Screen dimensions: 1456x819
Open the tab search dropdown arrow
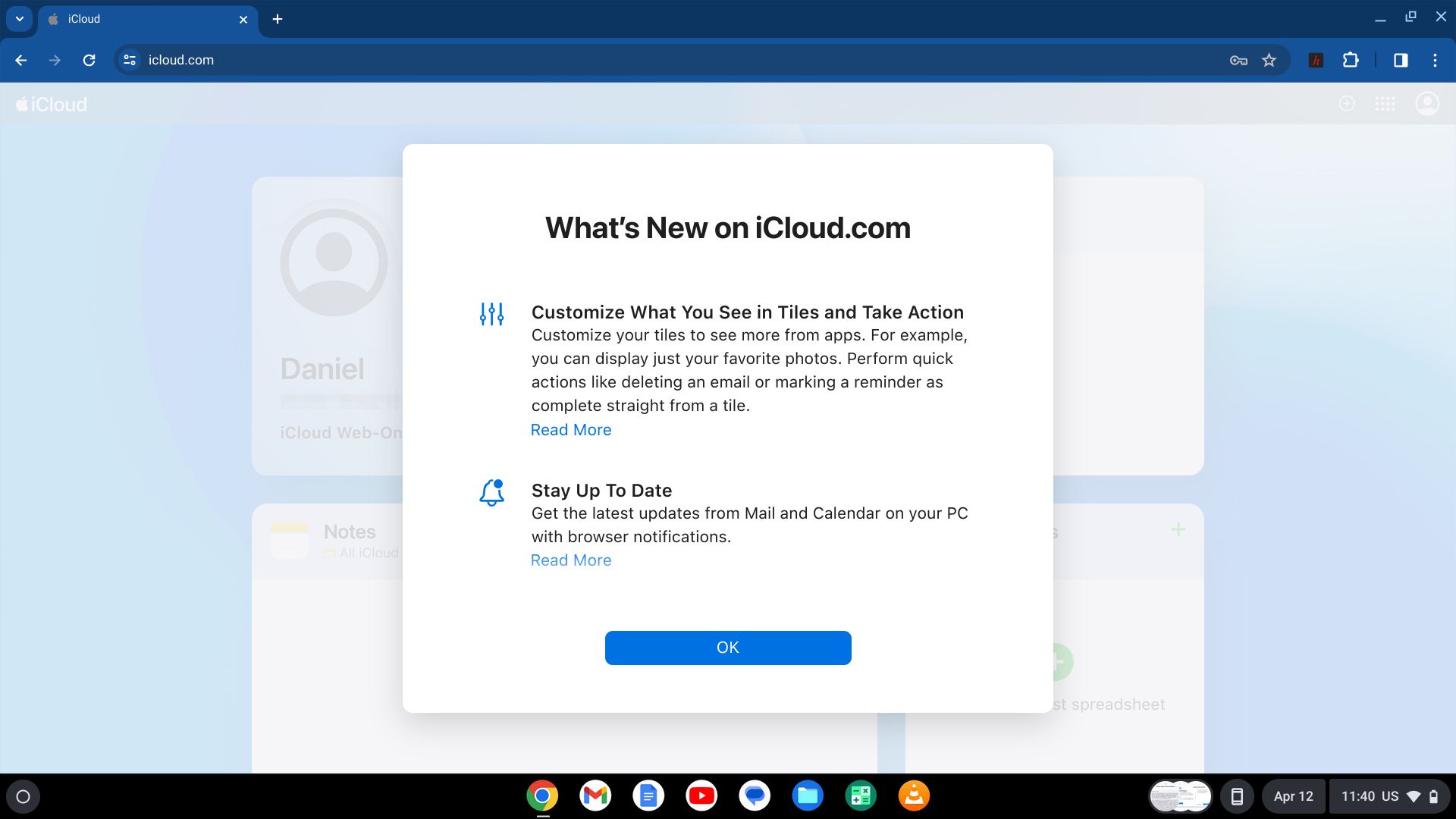point(19,19)
